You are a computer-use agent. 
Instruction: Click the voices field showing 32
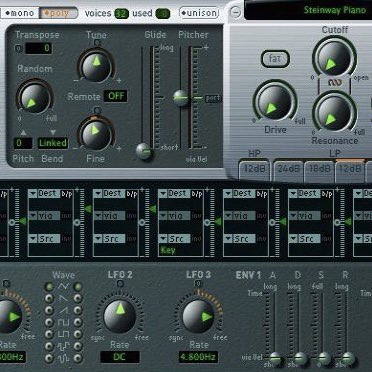[121, 14]
